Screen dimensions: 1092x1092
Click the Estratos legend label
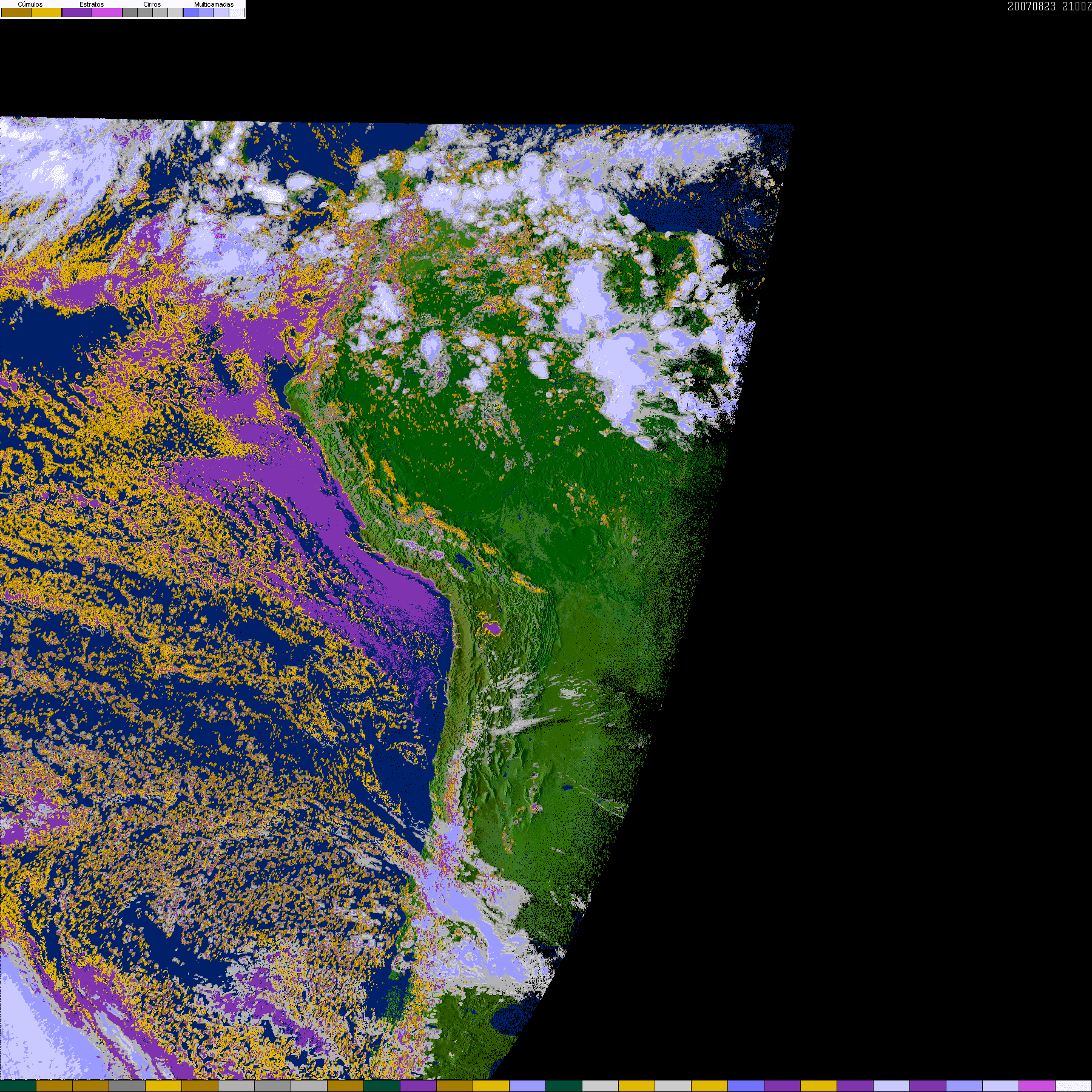[x=92, y=4]
